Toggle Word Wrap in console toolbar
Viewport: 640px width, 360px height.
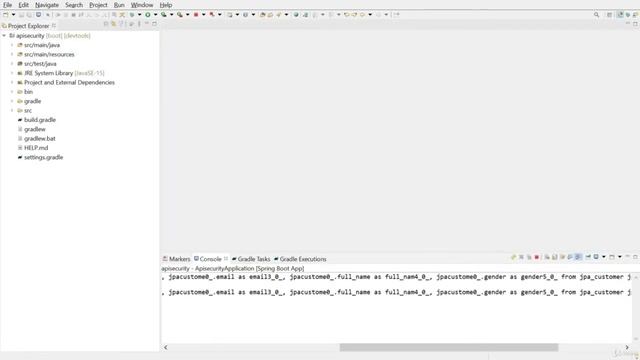[562, 257]
